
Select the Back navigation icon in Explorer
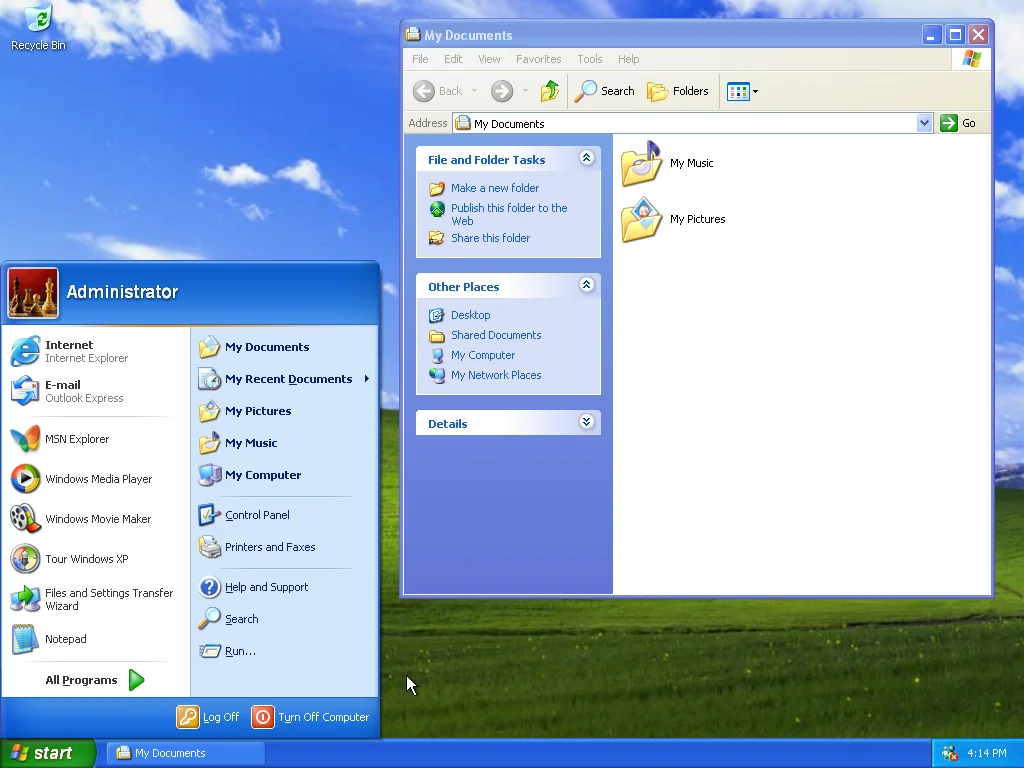click(424, 91)
